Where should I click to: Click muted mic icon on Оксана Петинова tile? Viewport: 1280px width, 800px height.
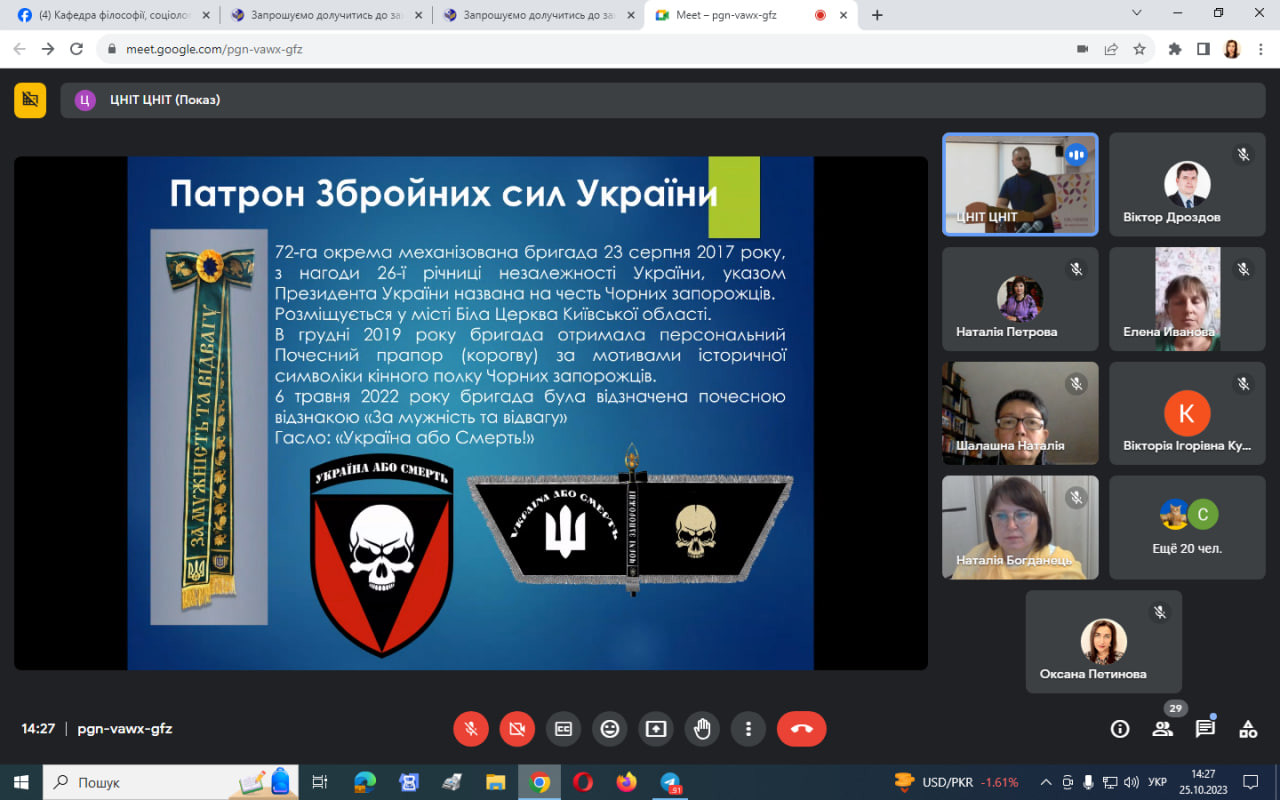pyautogui.click(x=1160, y=612)
